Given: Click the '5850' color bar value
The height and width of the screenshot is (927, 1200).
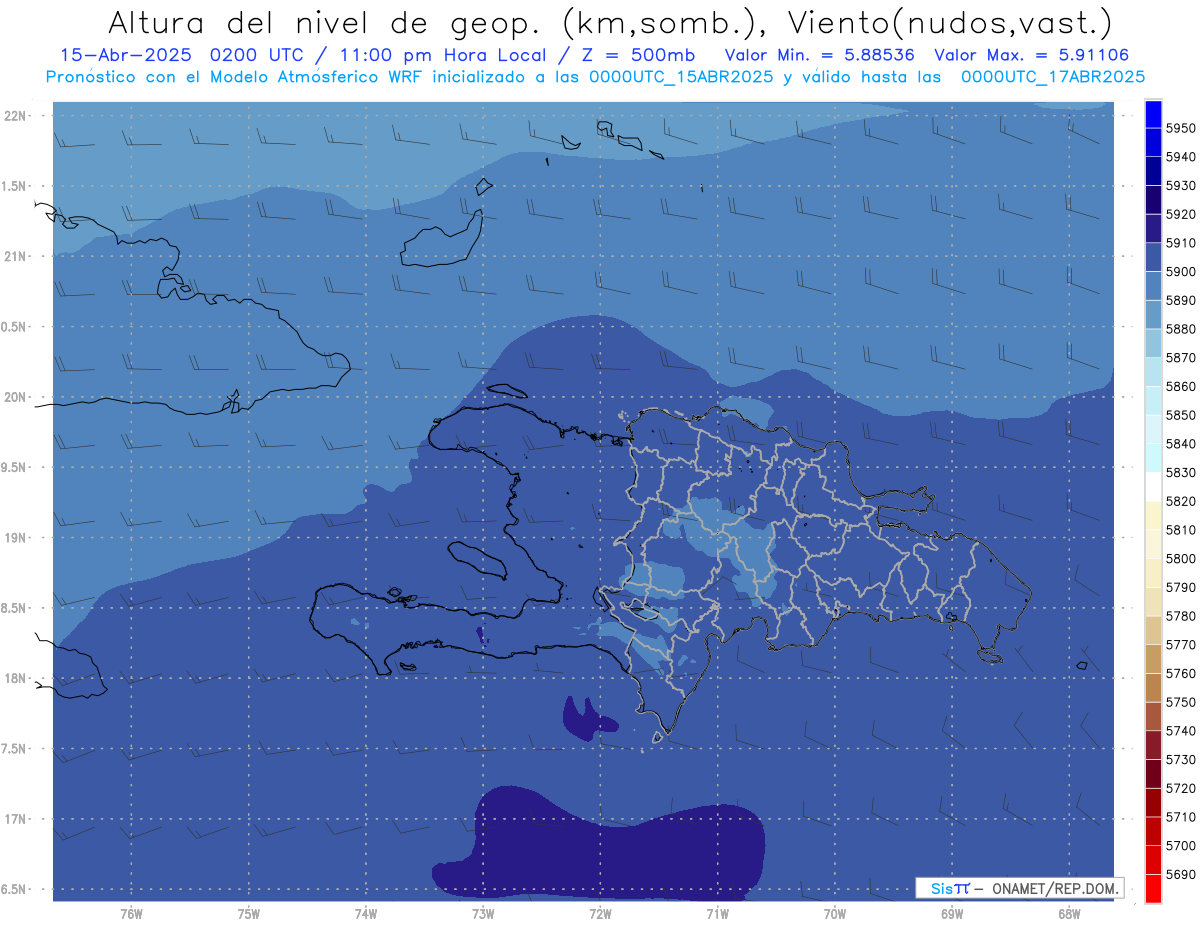Looking at the screenshot, I should (1181, 415).
